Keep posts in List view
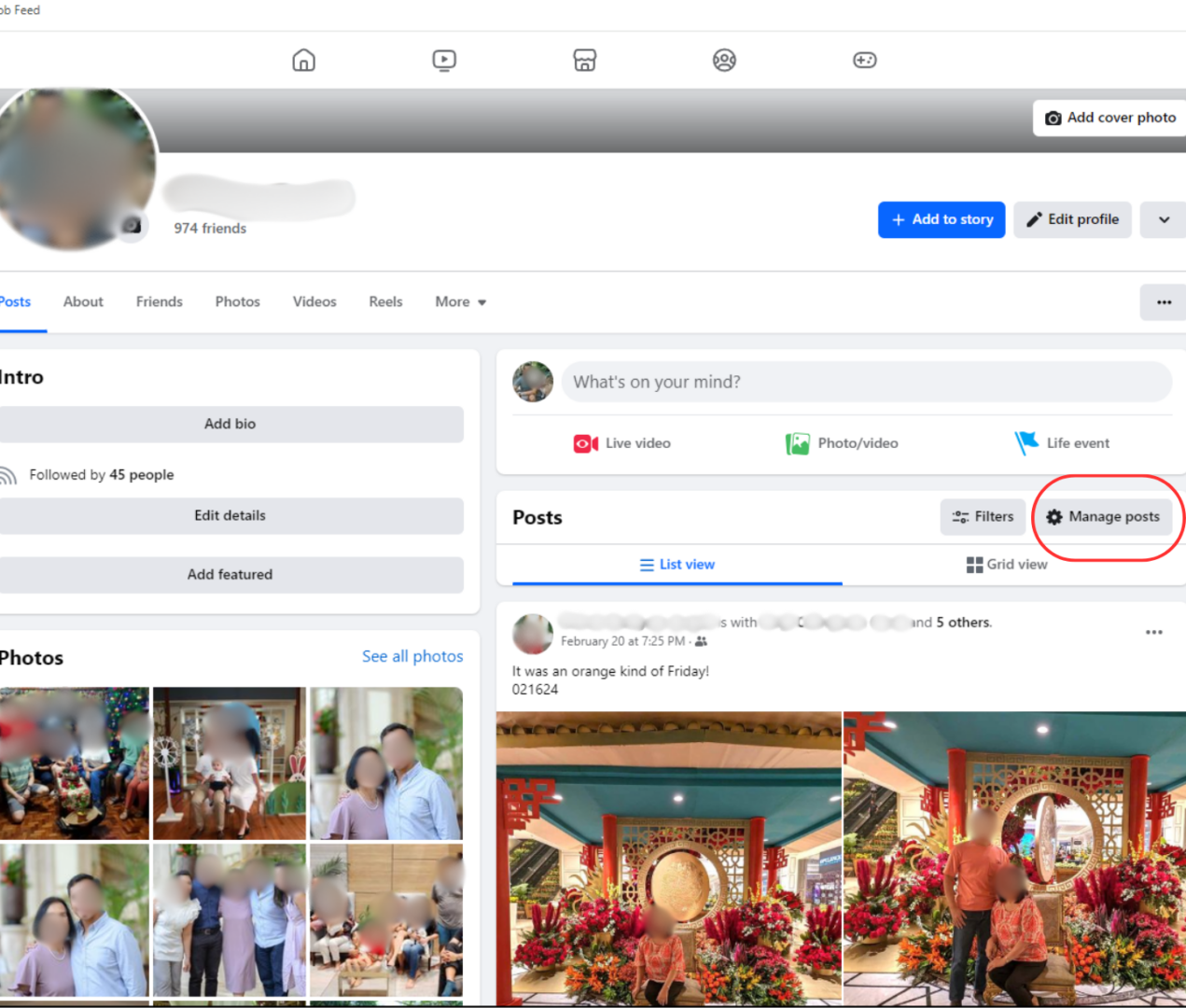The height and width of the screenshot is (1008, 1186). click(677, 564)
